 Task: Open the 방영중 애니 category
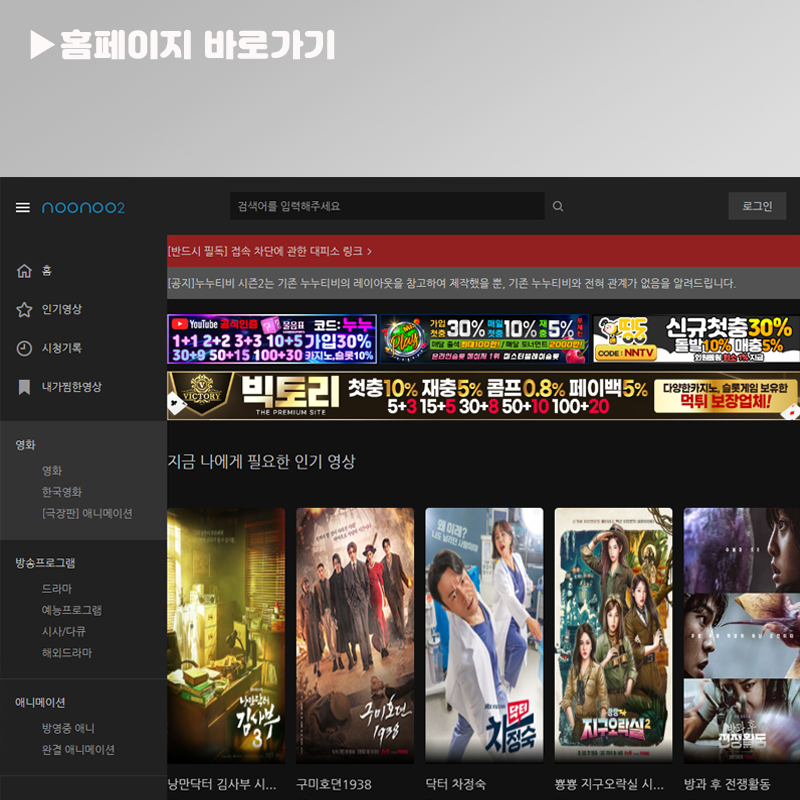68,728
